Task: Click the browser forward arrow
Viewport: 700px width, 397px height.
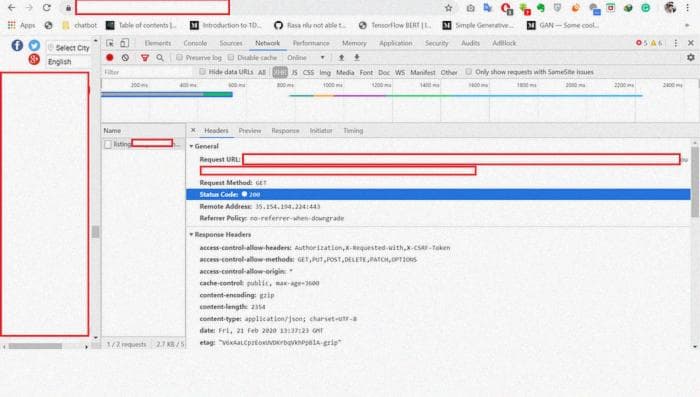Action: pos(29,8)
